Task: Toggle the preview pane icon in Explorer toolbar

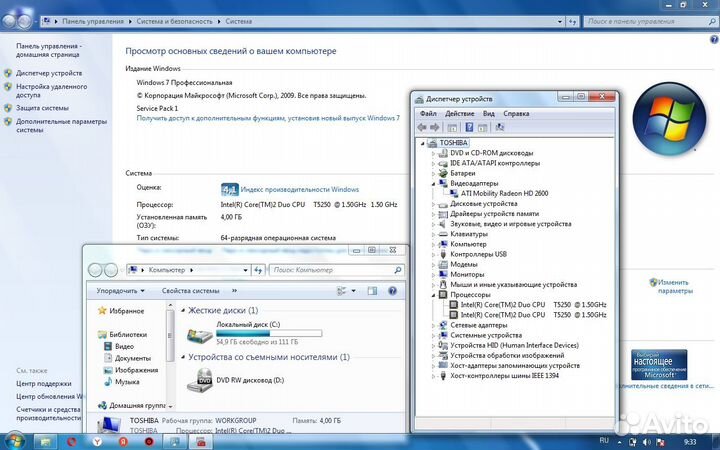Action: point(372,291)
